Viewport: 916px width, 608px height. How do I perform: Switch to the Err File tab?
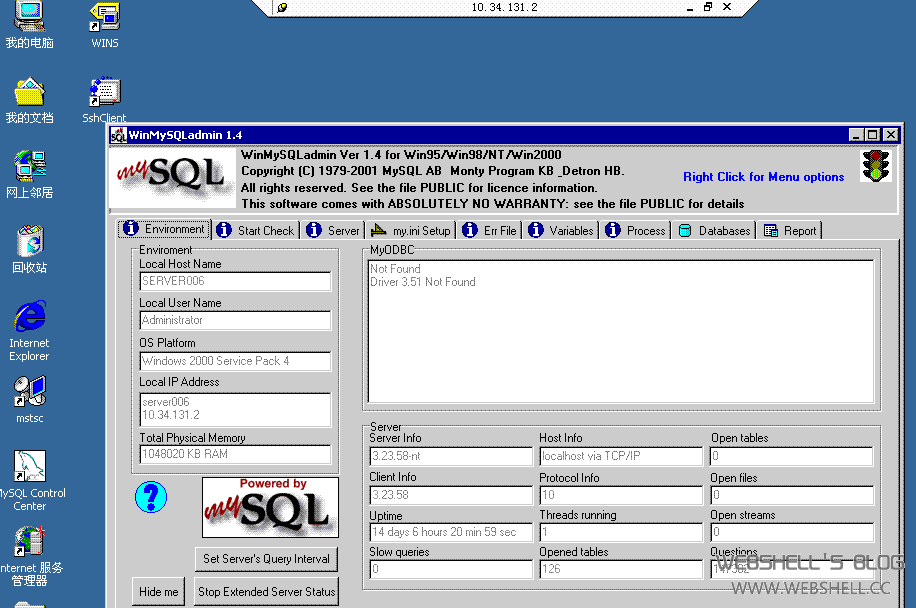pos(490,231)
